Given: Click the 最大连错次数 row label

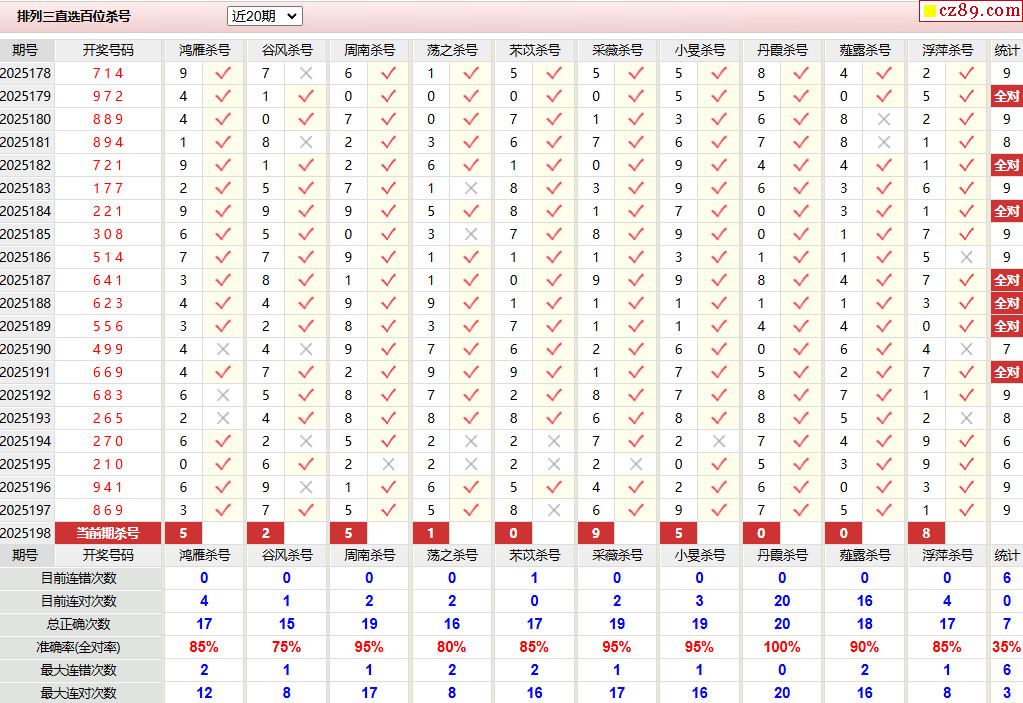Looking at the screenshot, I should tap(79, 670).
